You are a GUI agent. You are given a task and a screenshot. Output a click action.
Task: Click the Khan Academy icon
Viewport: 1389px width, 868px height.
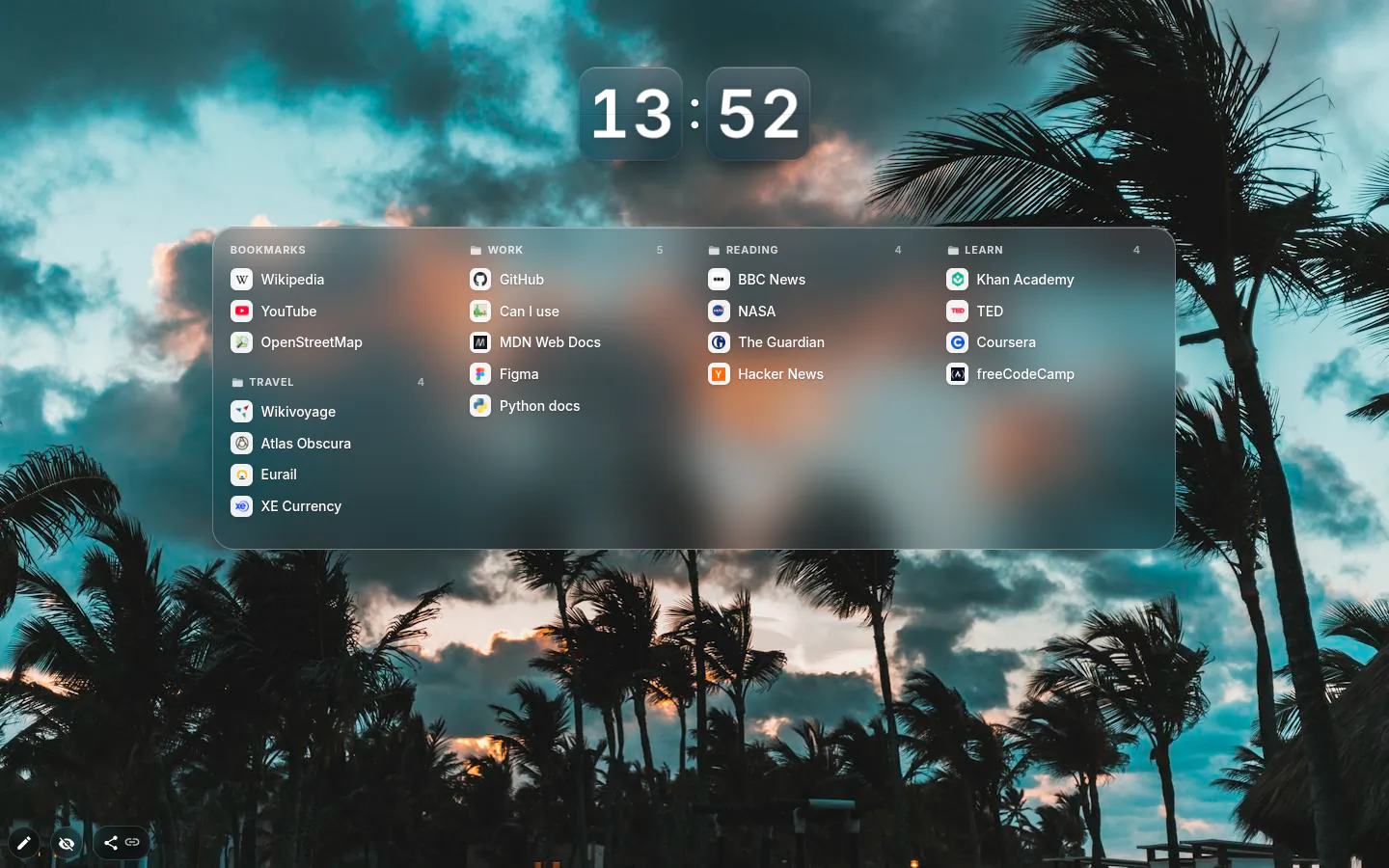pyautogui.click(x=957, y=280)
